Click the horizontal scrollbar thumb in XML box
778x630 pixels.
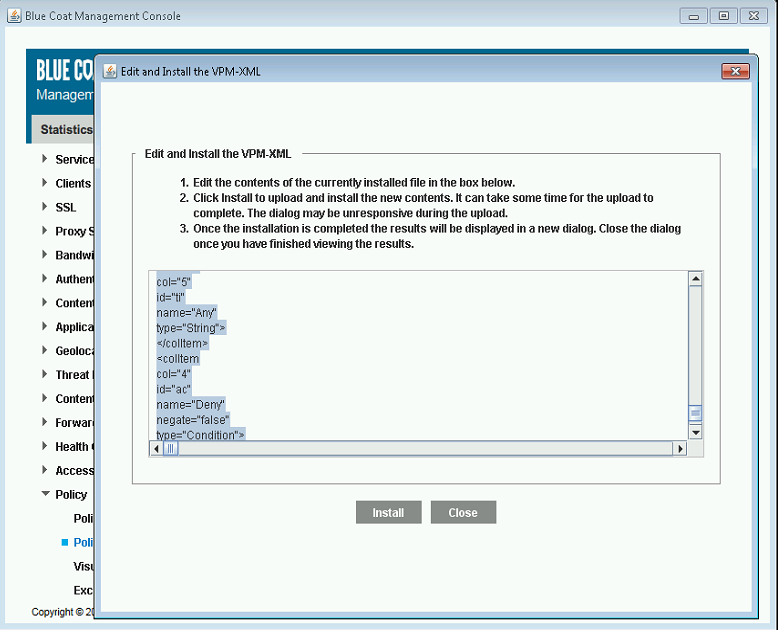pyautogui.click(x=171, y=449)
